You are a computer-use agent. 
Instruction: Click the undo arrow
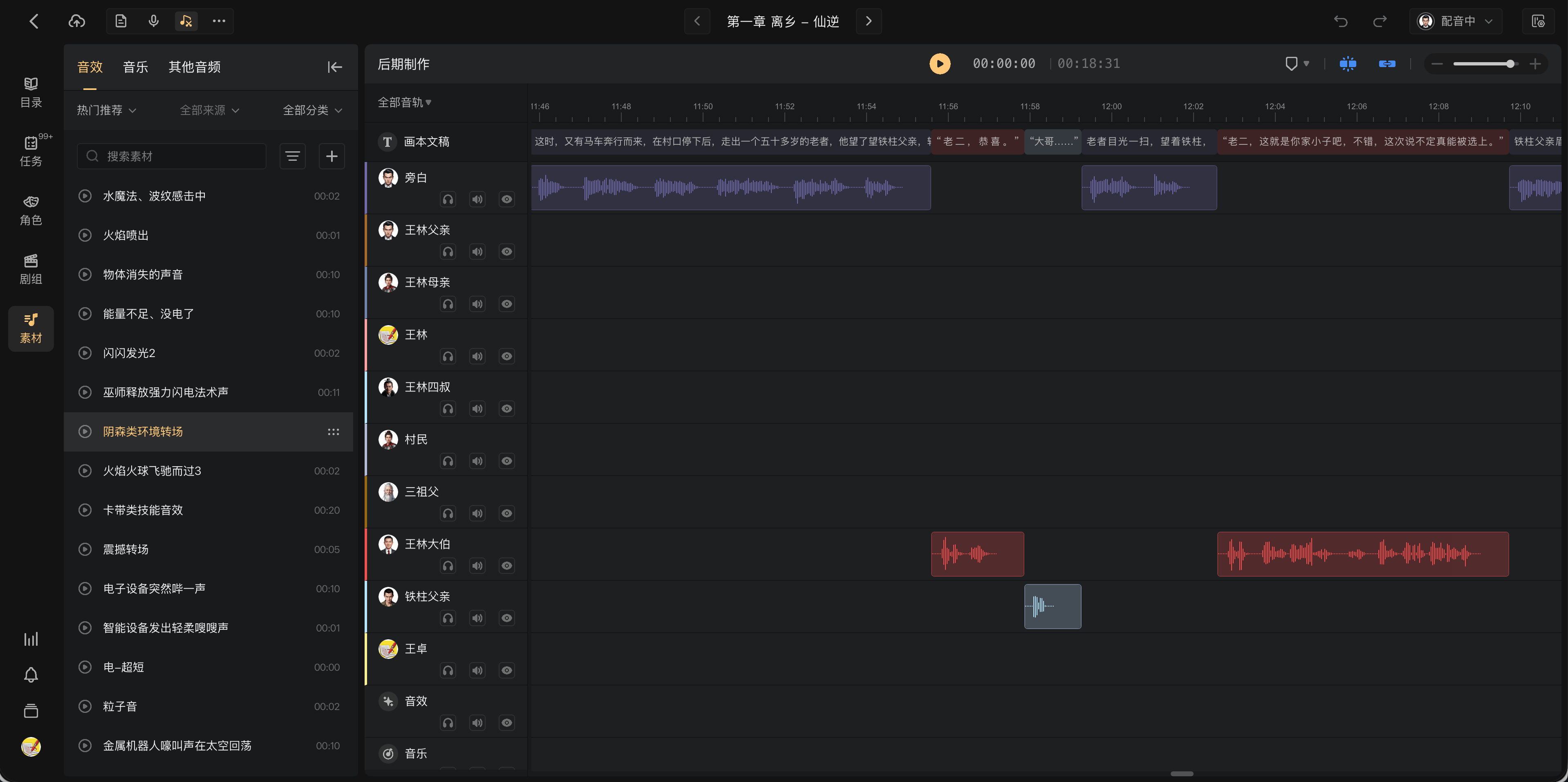click(x=1341, y=21)
